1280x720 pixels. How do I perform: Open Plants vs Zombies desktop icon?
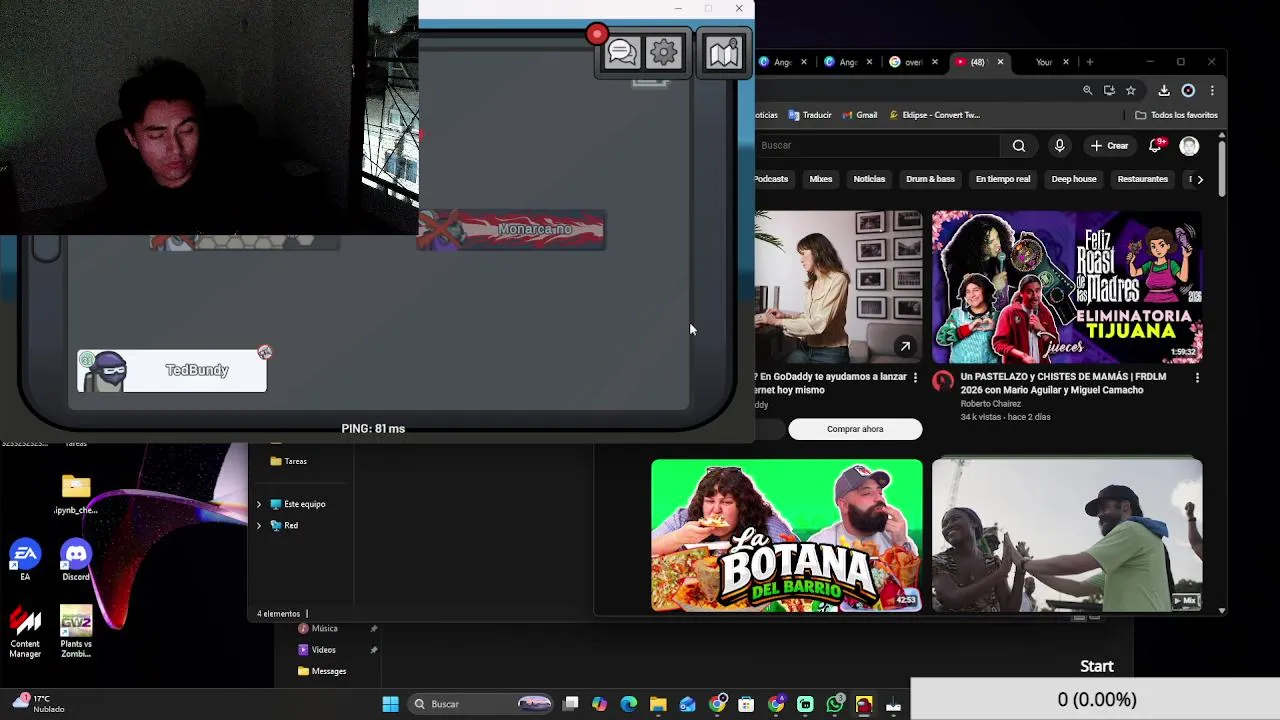pos(76,632)
